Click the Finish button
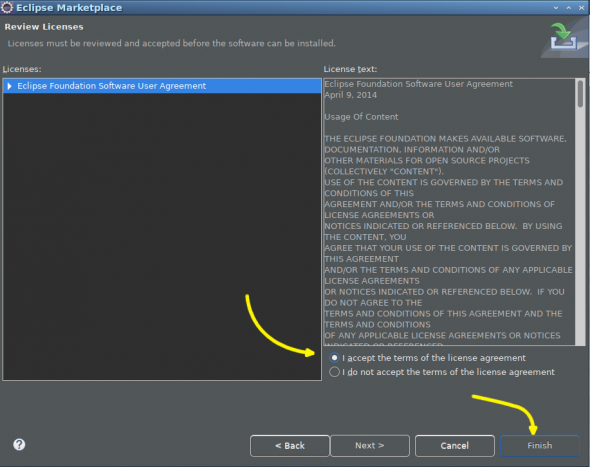The width and height of the screenshot is (590, 467). pos(540,446)
